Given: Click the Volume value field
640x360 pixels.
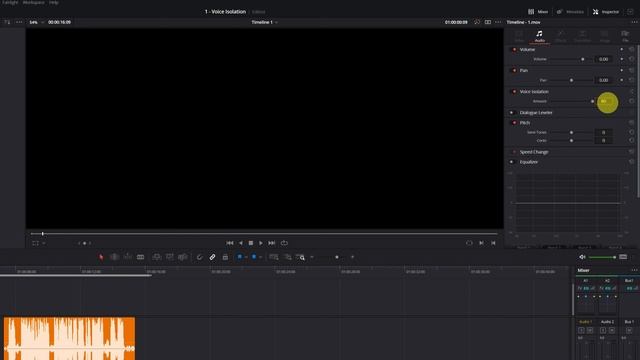Looking at the screenshot, I should coord(603,59).
